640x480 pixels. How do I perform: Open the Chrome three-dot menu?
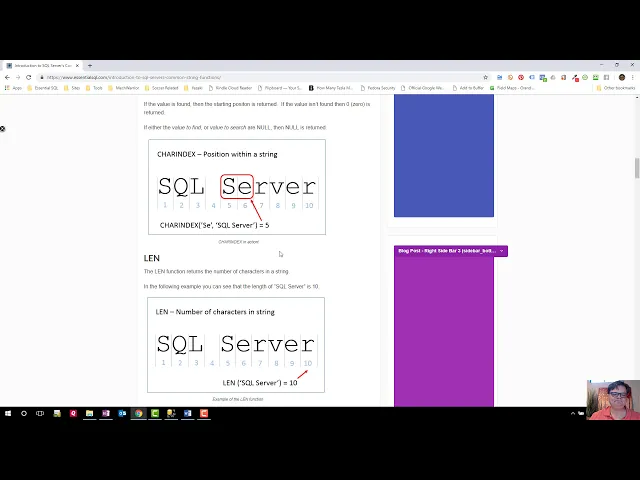click(x=633, y=77)
